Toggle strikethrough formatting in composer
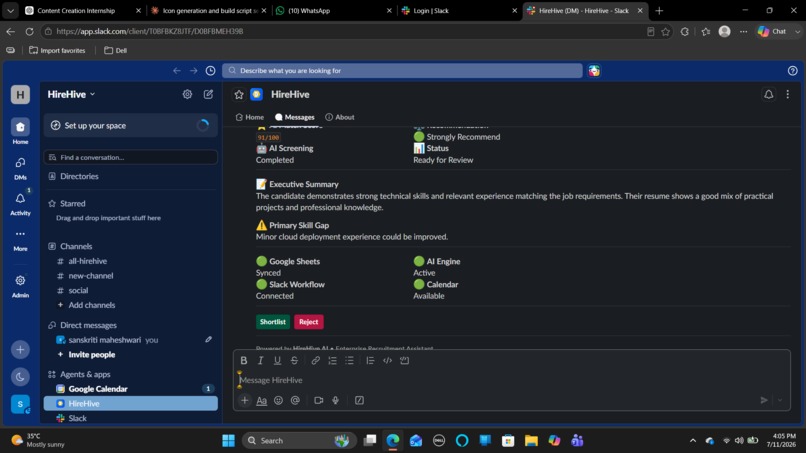Viewport: 806px width, 453px height. [x=294, y=360]
